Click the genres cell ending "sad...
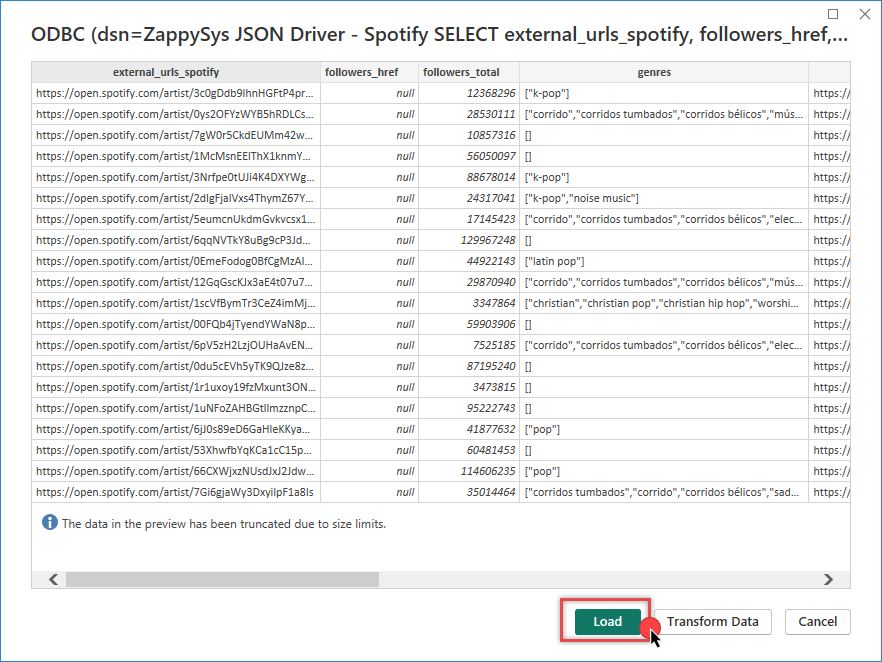 (x=664, y=492)
